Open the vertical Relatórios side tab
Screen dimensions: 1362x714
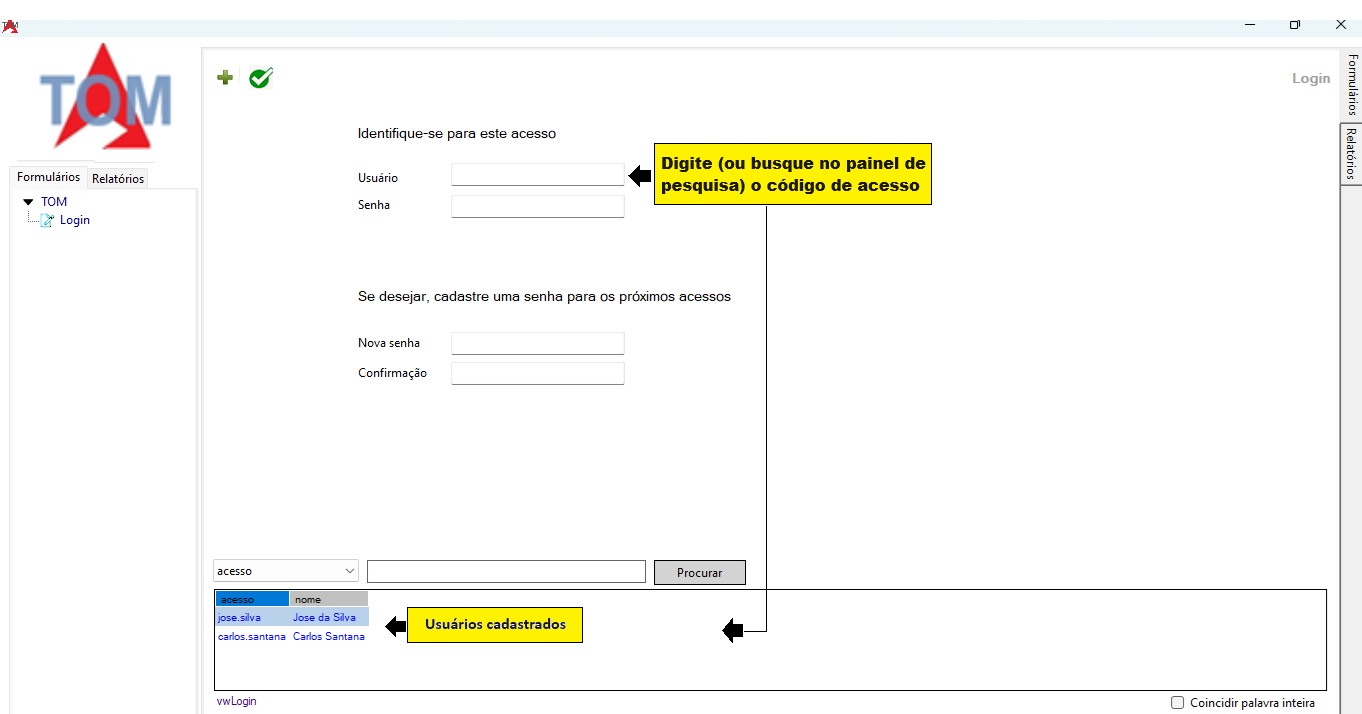click(x=1351, y=154)
